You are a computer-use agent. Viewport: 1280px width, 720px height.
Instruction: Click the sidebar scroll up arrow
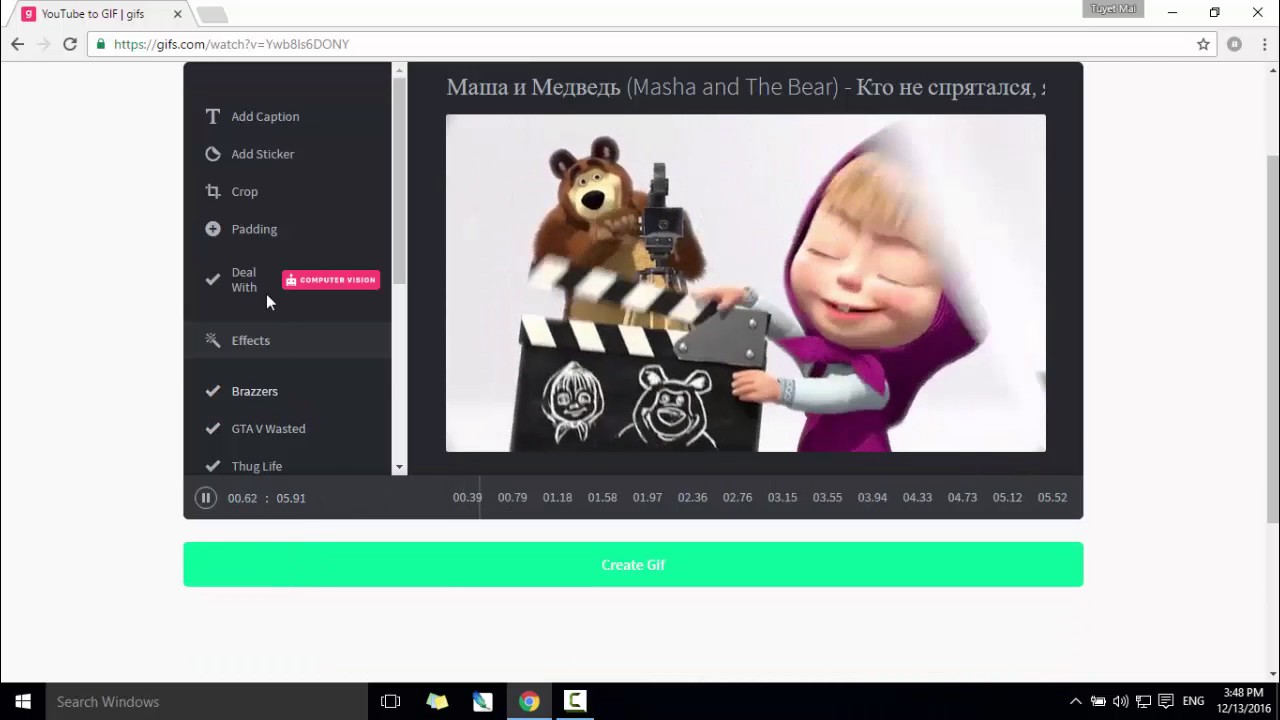coord(399,70)
